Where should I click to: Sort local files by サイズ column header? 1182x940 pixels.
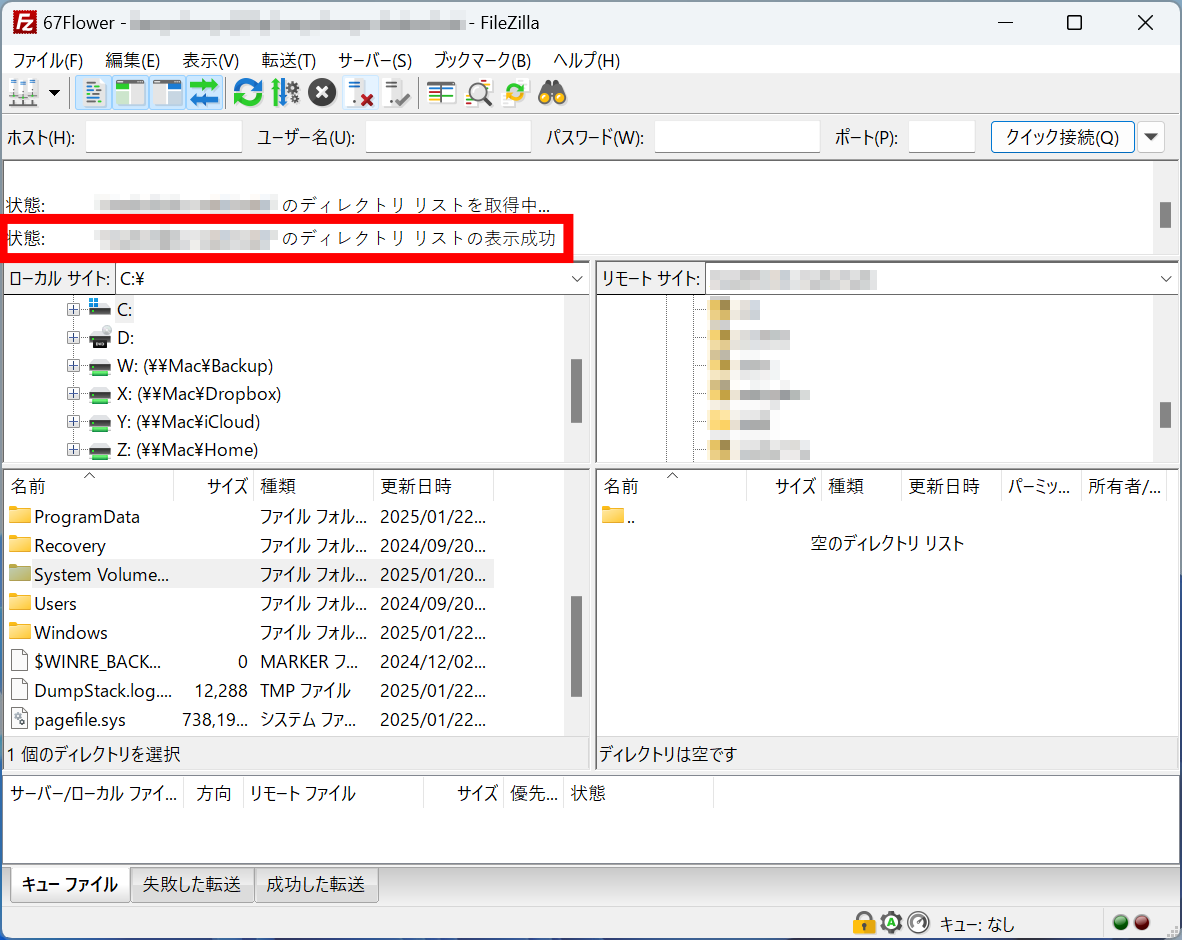coord(213,486)
